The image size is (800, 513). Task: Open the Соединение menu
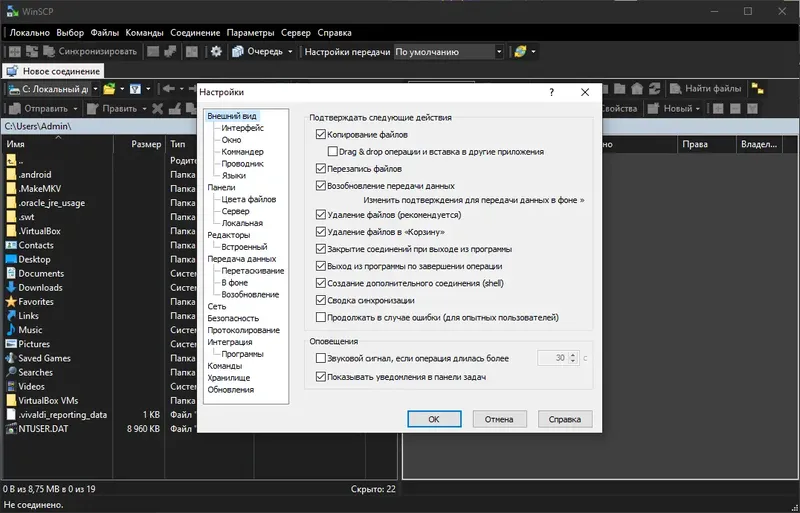click(195, 33)
